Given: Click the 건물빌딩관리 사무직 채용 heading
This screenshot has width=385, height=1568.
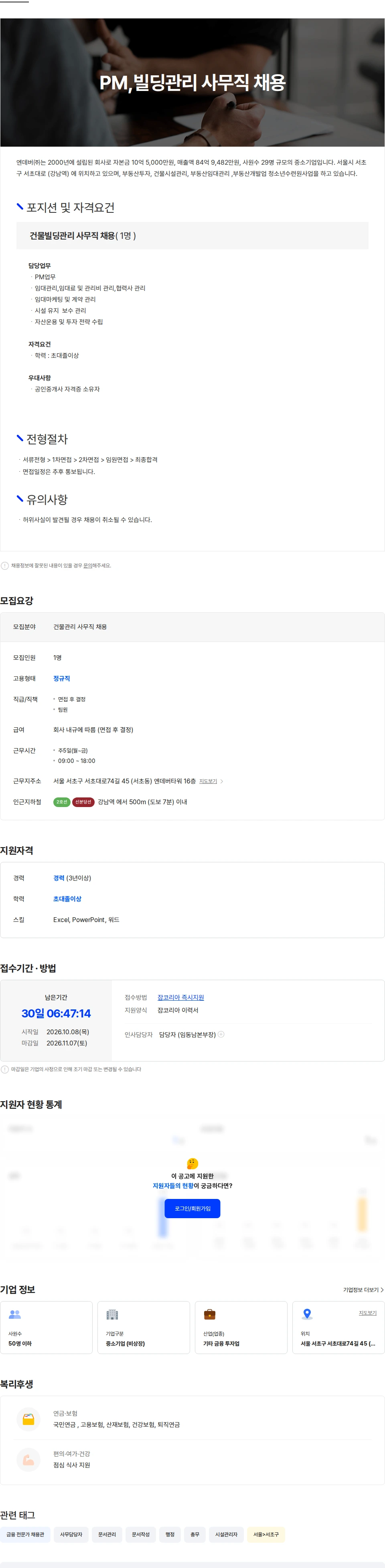Looking at the screenshot, I should (83, 236).
